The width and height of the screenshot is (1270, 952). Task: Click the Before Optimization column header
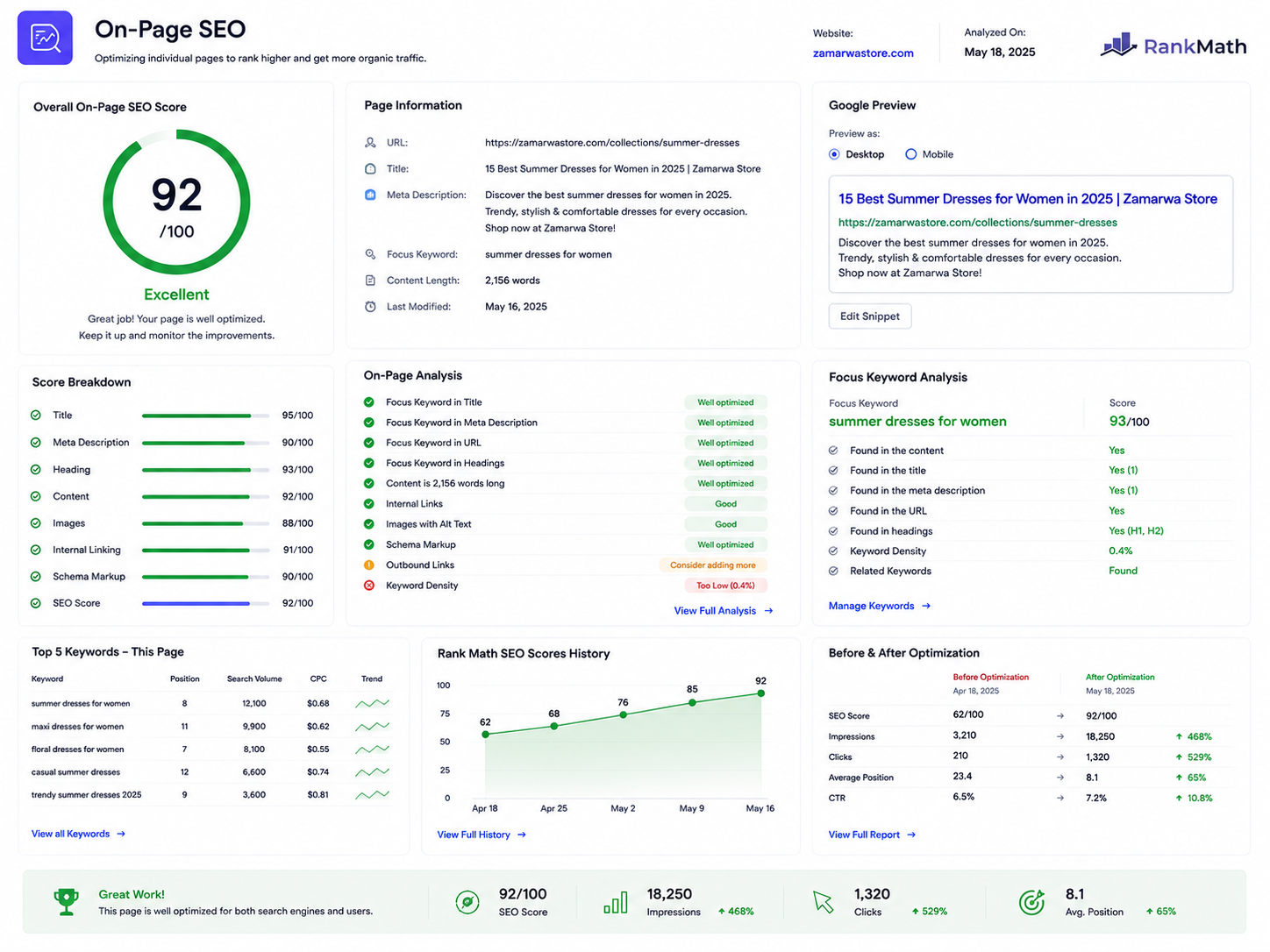point(991,678)
